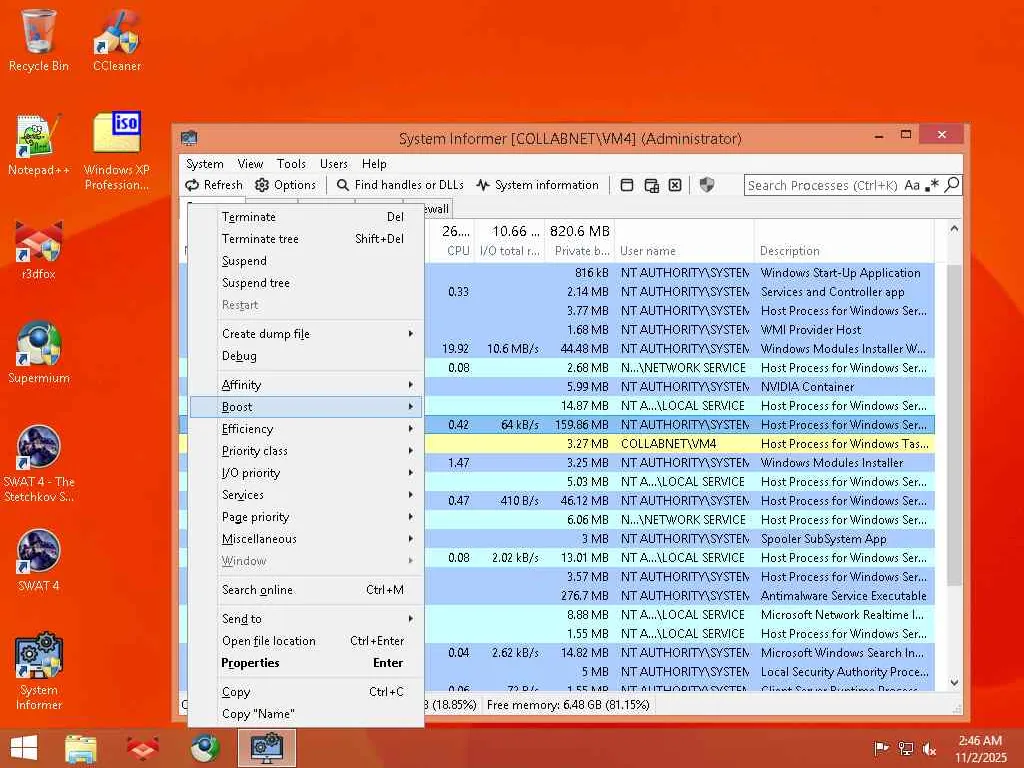This screenshot has height=768, width=1024.
Task: Click the process list scrollbar up arrow
Action: 954,229
